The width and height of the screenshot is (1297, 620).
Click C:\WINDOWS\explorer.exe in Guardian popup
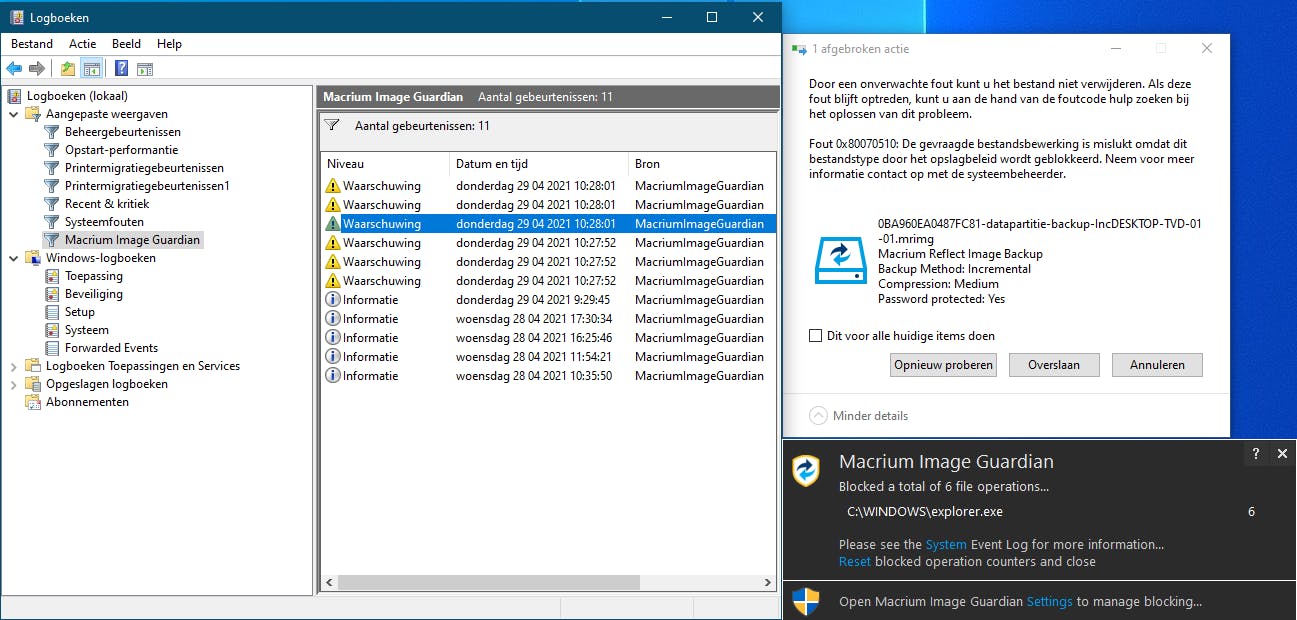[x=924, y=512]
